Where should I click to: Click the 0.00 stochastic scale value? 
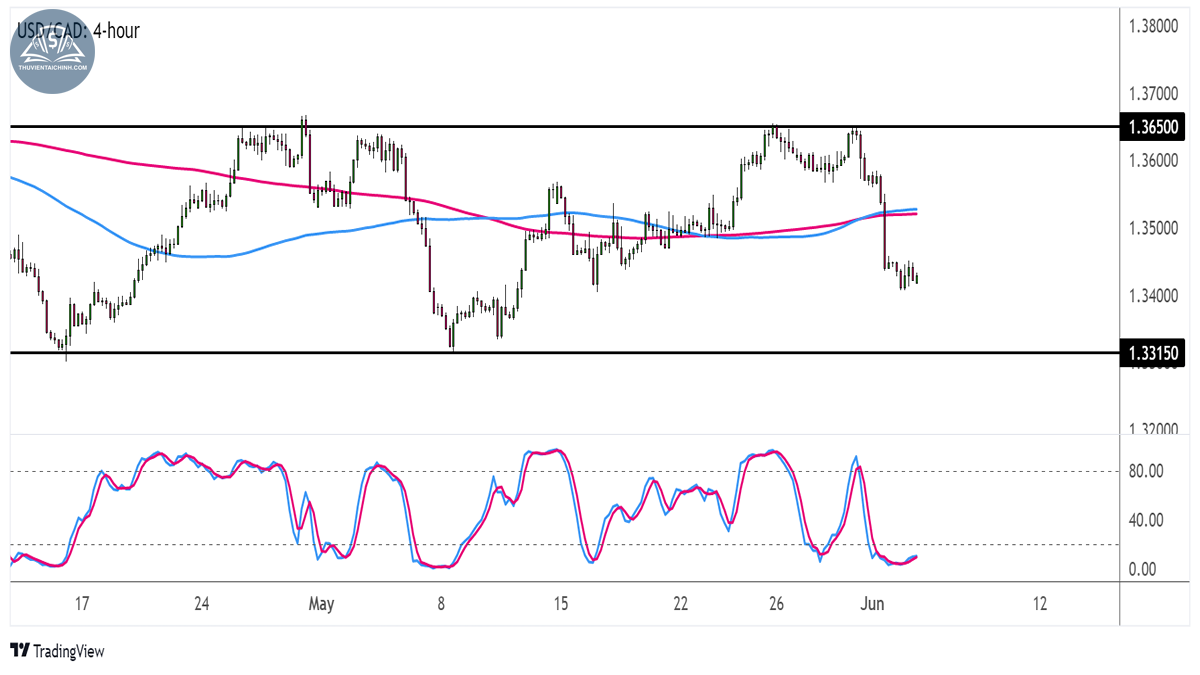point(1141,569)
